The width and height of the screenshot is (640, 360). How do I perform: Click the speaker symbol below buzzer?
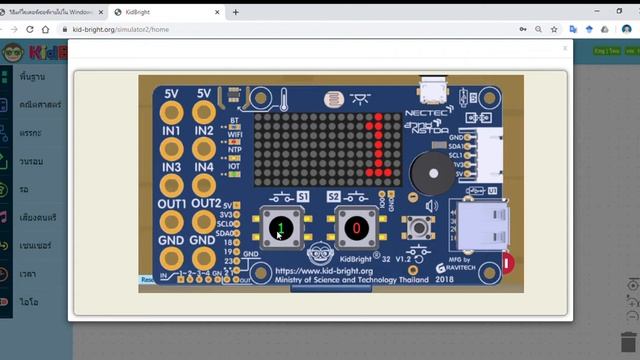click(x=432, y=206)
